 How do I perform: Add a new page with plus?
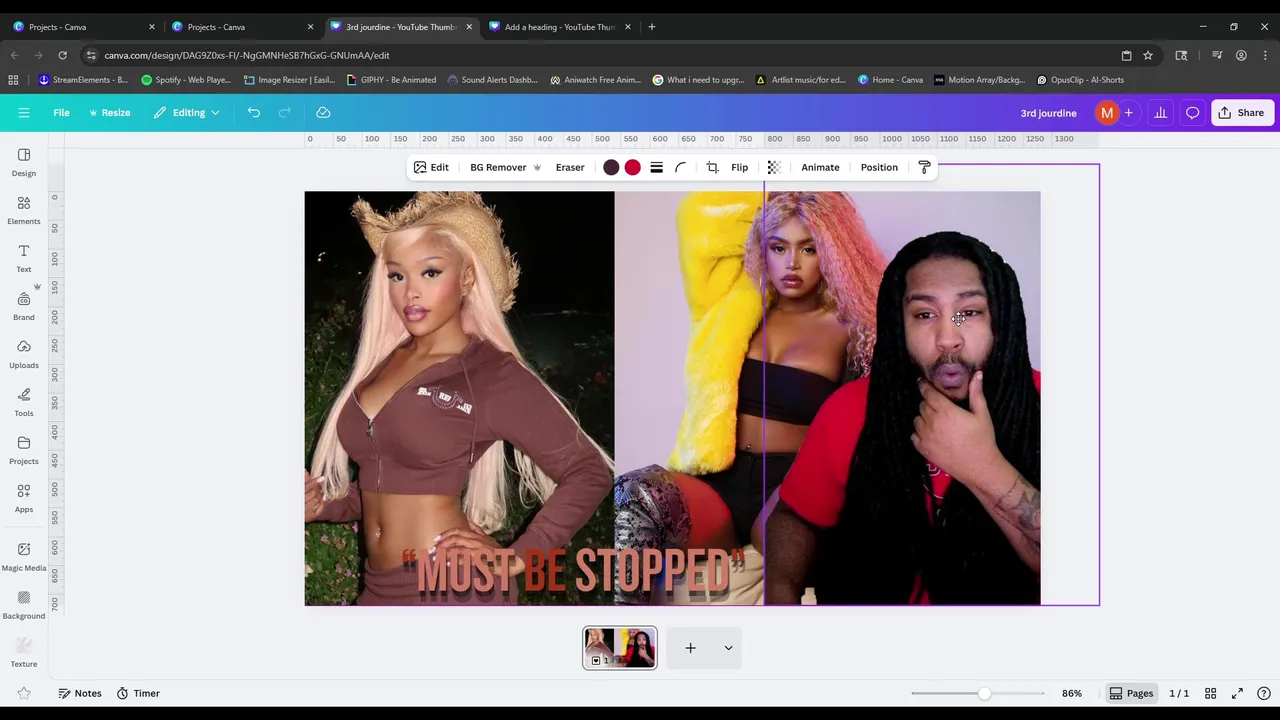point(690,648)
